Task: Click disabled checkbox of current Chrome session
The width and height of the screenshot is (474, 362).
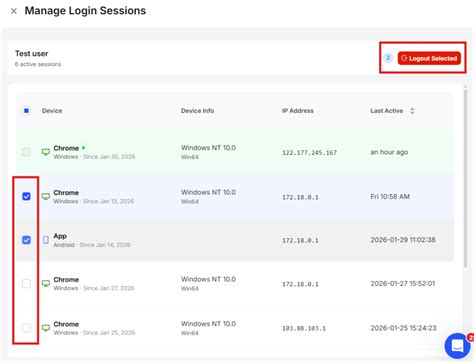Action: (26, 152)
